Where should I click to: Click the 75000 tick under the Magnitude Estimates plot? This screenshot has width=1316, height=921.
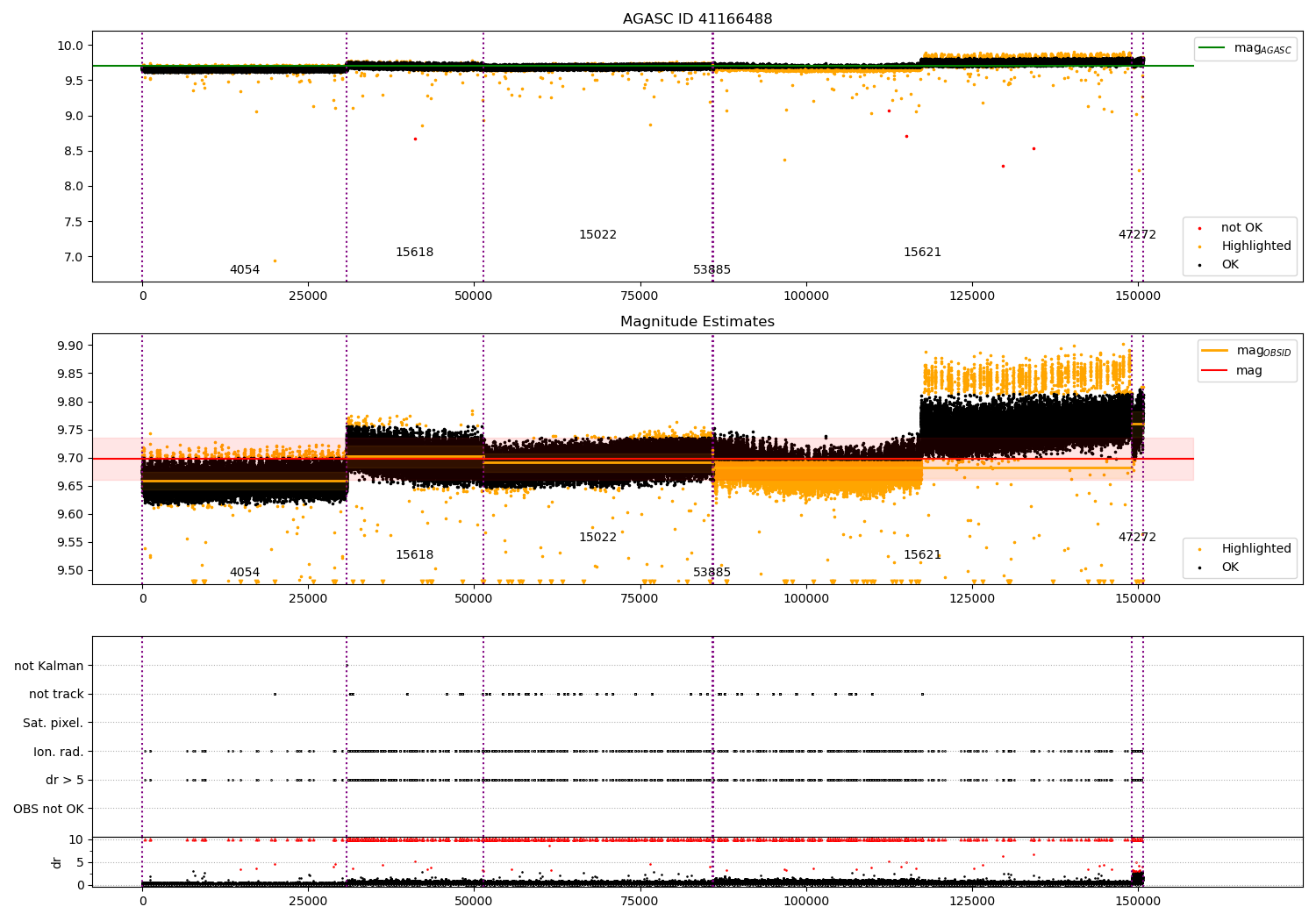pos(640,599)
